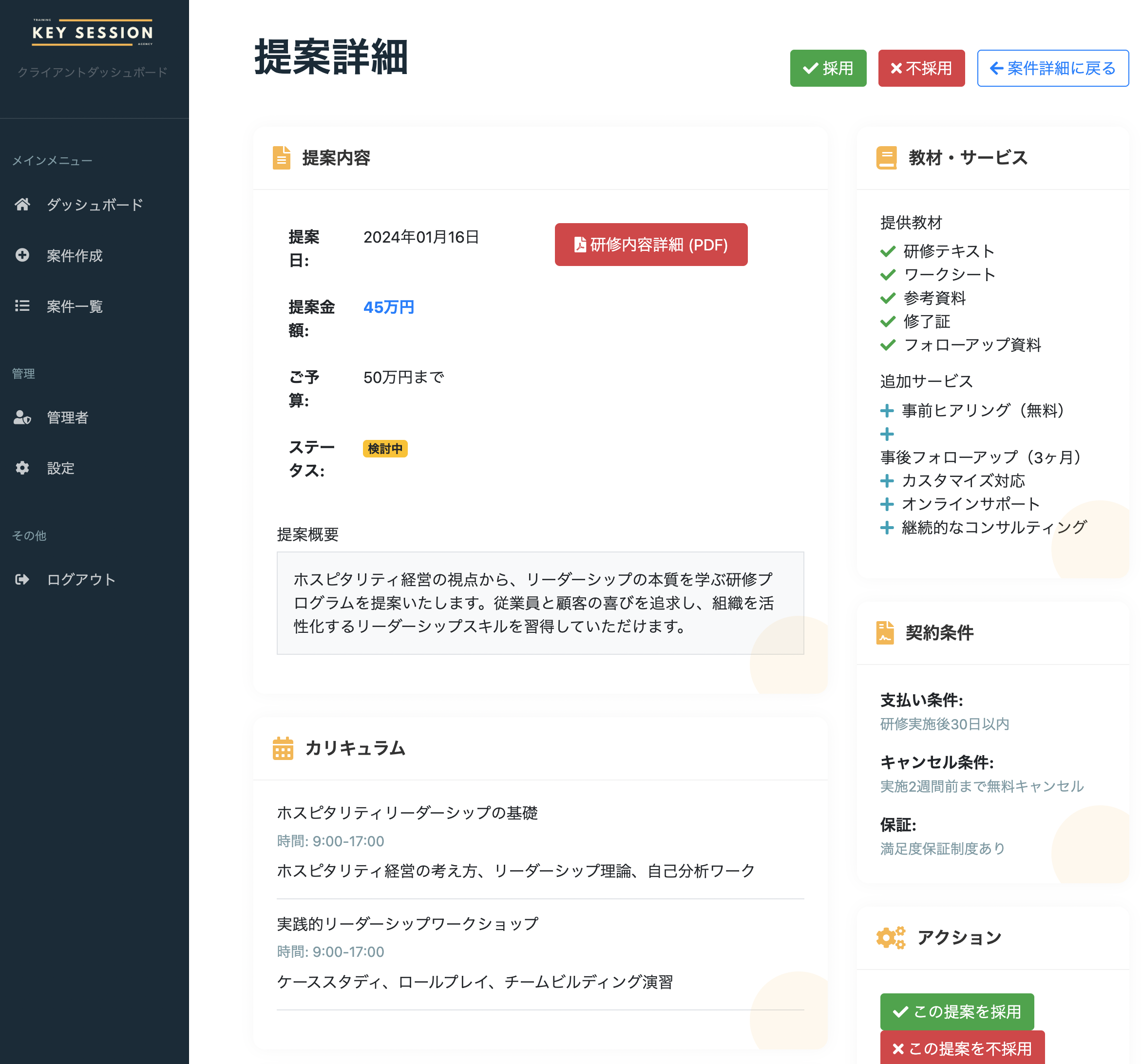Select 管理者 in the sidebar
This screenshot has height=1064, width=1142.
[x=68, y=418]
